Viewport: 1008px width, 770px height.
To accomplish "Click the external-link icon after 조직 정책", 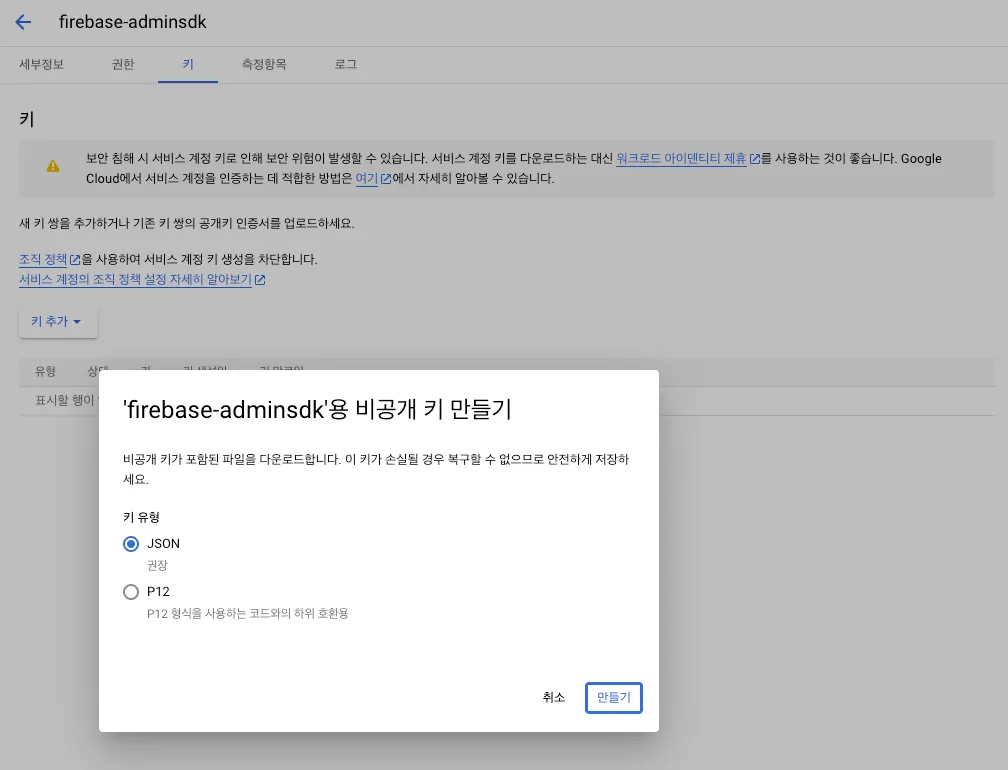I will click(75, 260).
